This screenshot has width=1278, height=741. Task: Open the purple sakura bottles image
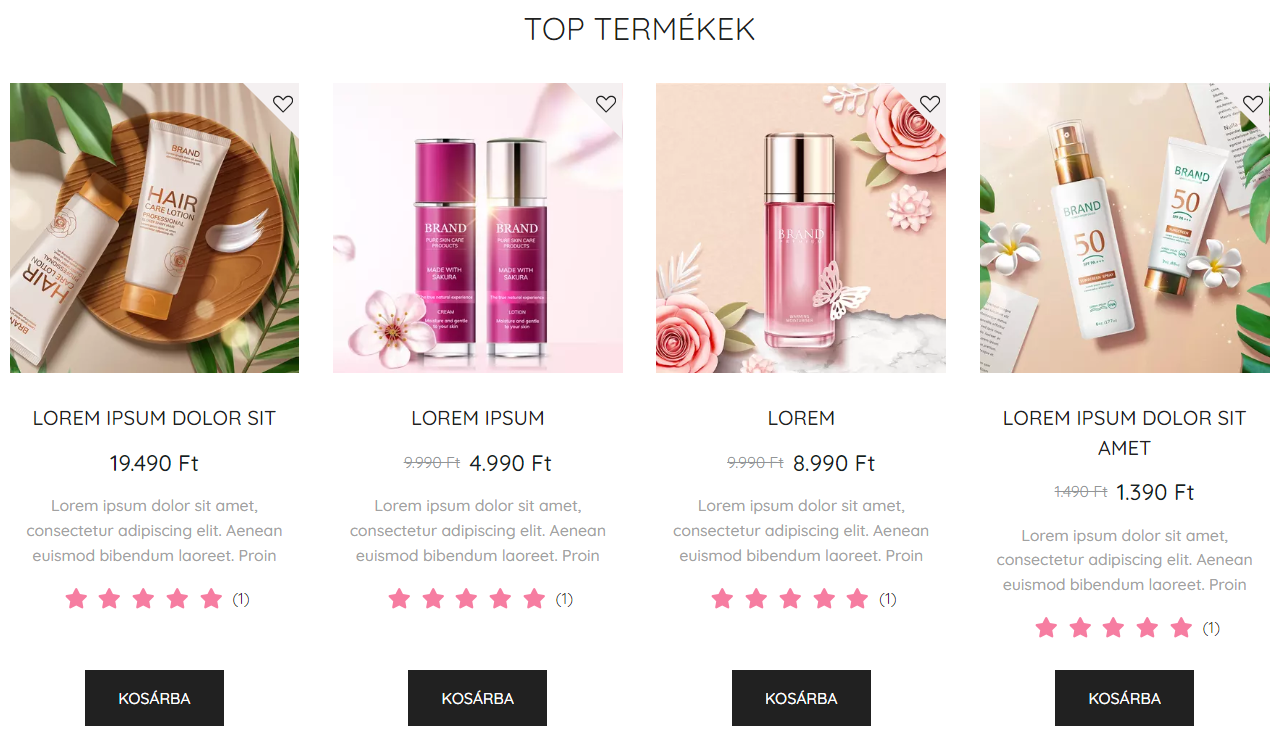click(x=478, y=228)
